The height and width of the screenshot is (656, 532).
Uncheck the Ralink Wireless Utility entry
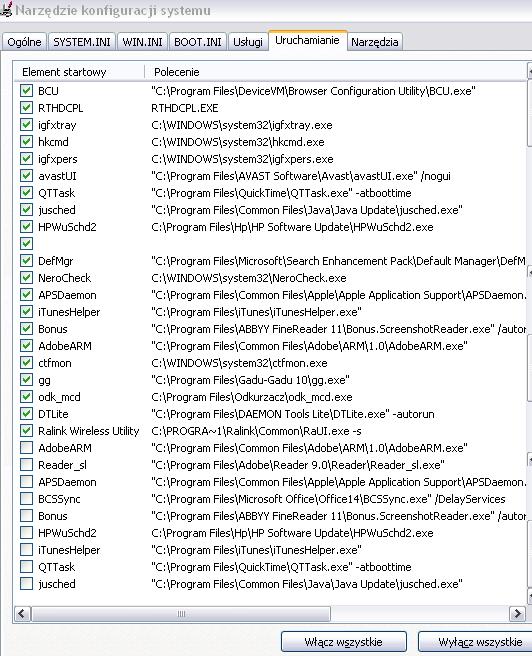tap(26, 431)
